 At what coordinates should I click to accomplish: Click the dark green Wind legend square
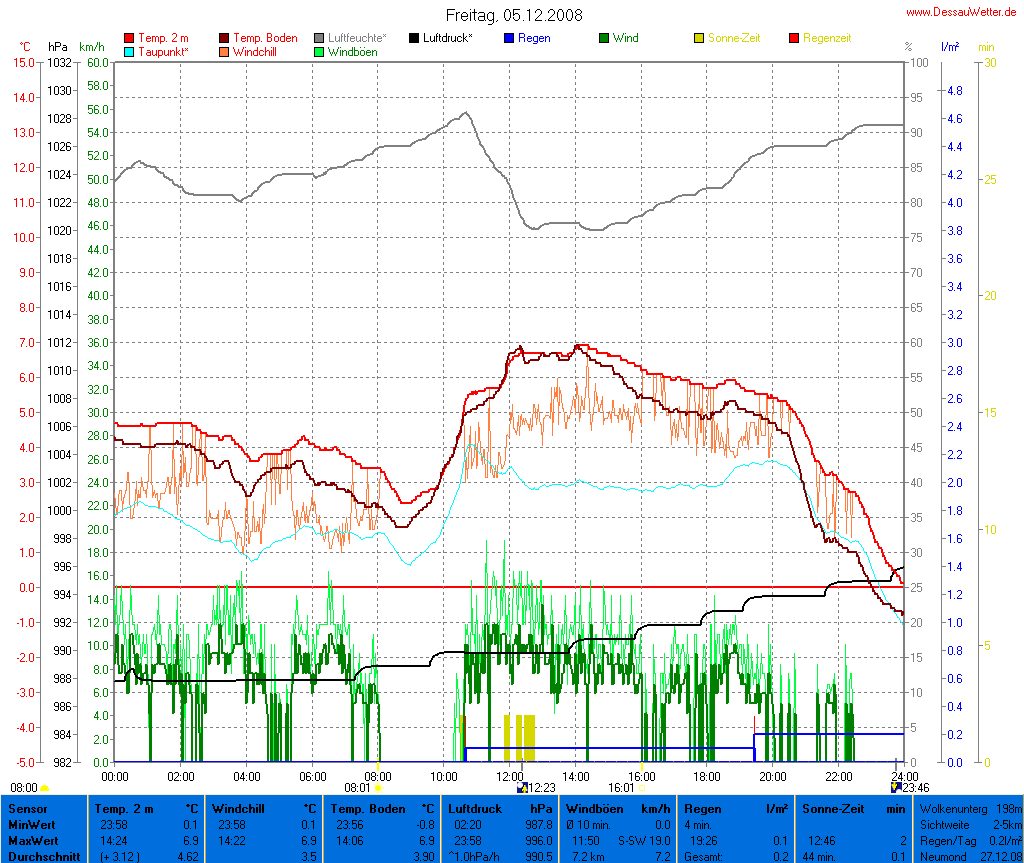click(604, 38)
